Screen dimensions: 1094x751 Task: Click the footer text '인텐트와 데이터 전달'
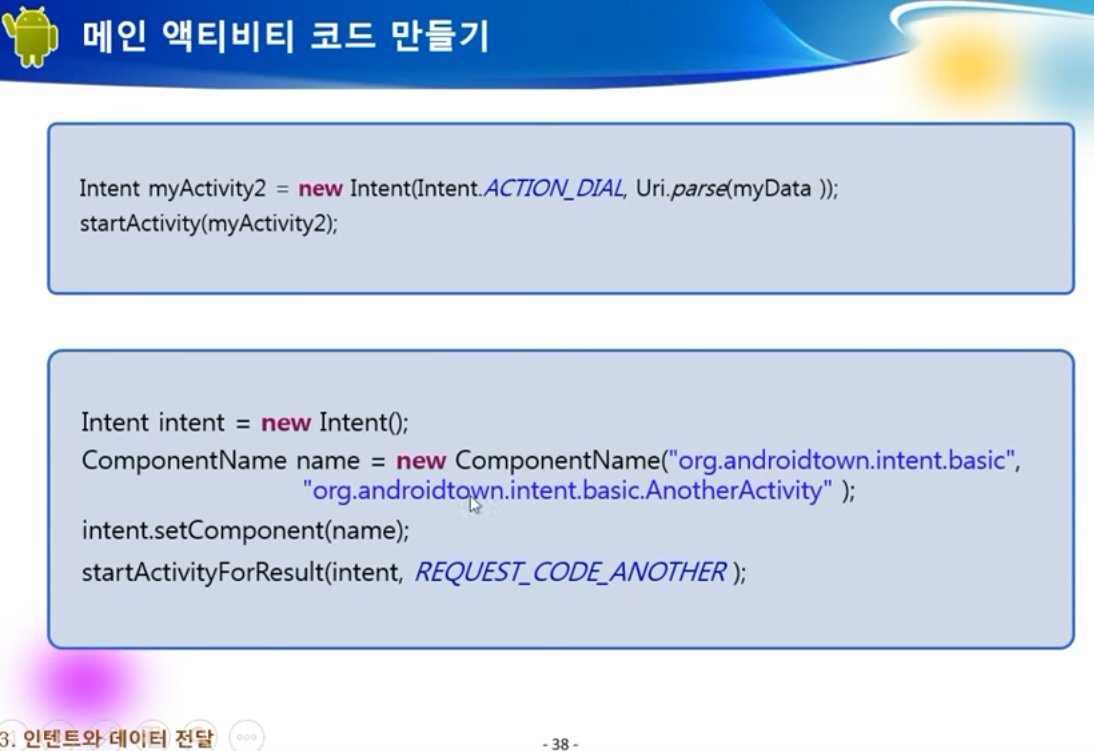click(x=118, y=738)
